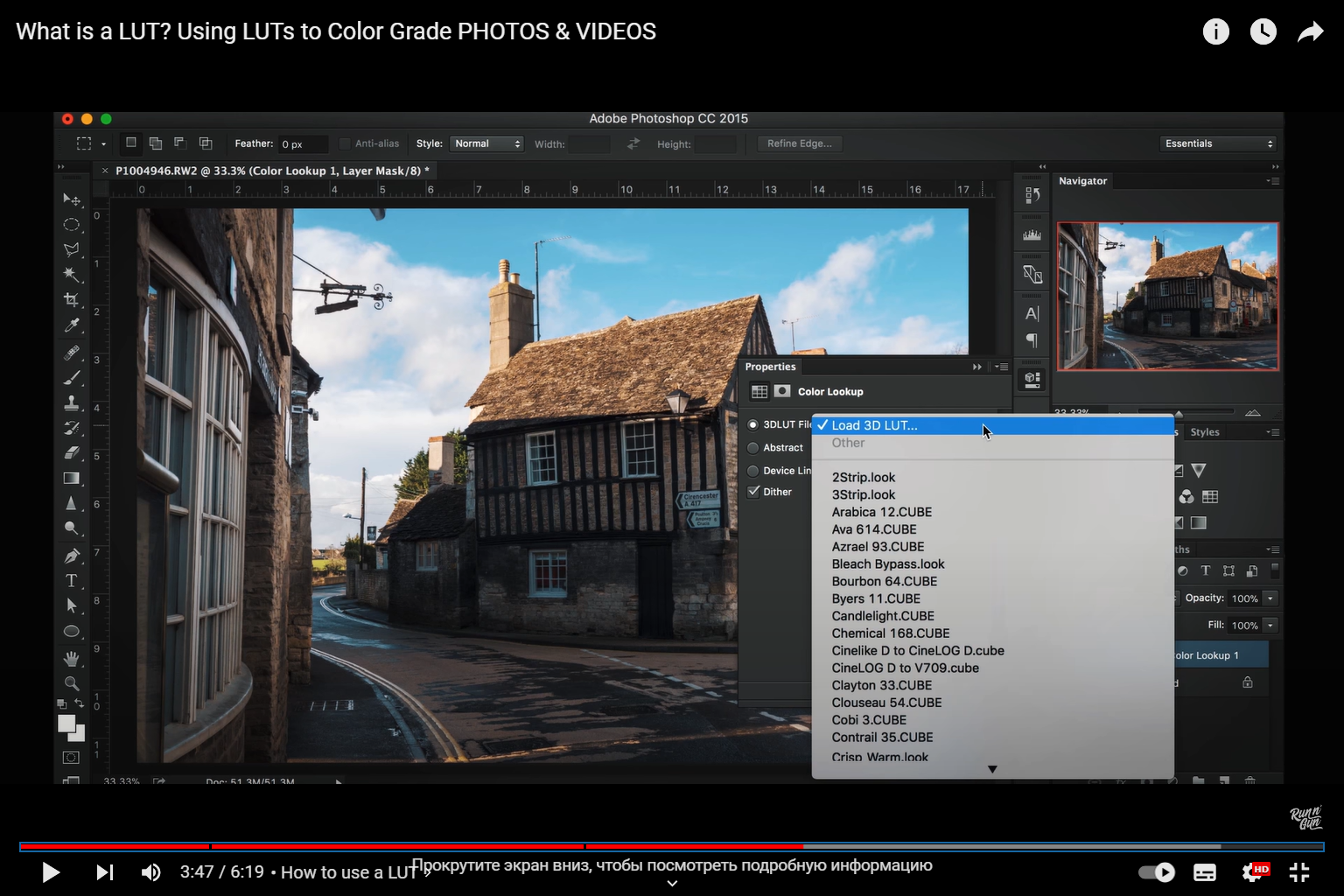Select Load 3D LUT option
Image resolution: width=1344 pixels, height=896 pixels.
click(x=873, y=425)
